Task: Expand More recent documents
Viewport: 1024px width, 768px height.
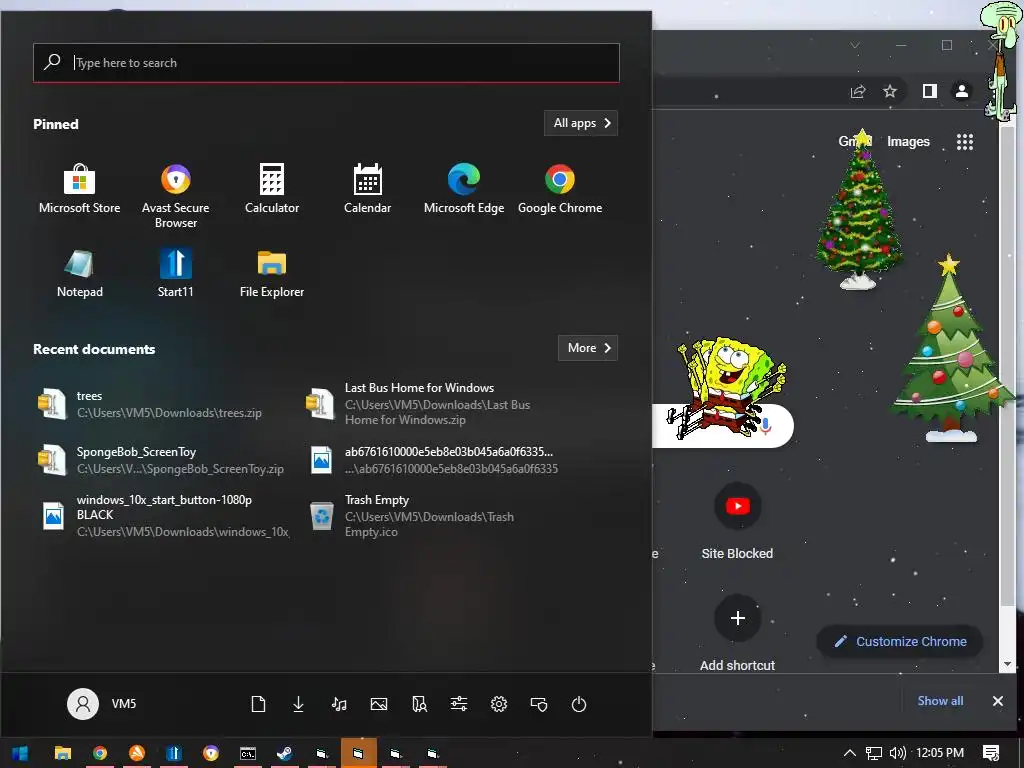Action: pyautogui.click(x=588, y=348)
